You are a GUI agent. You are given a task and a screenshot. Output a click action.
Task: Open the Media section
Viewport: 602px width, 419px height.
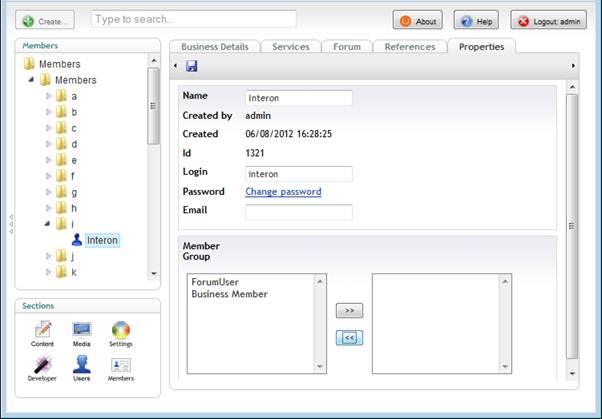pos(81,334)
